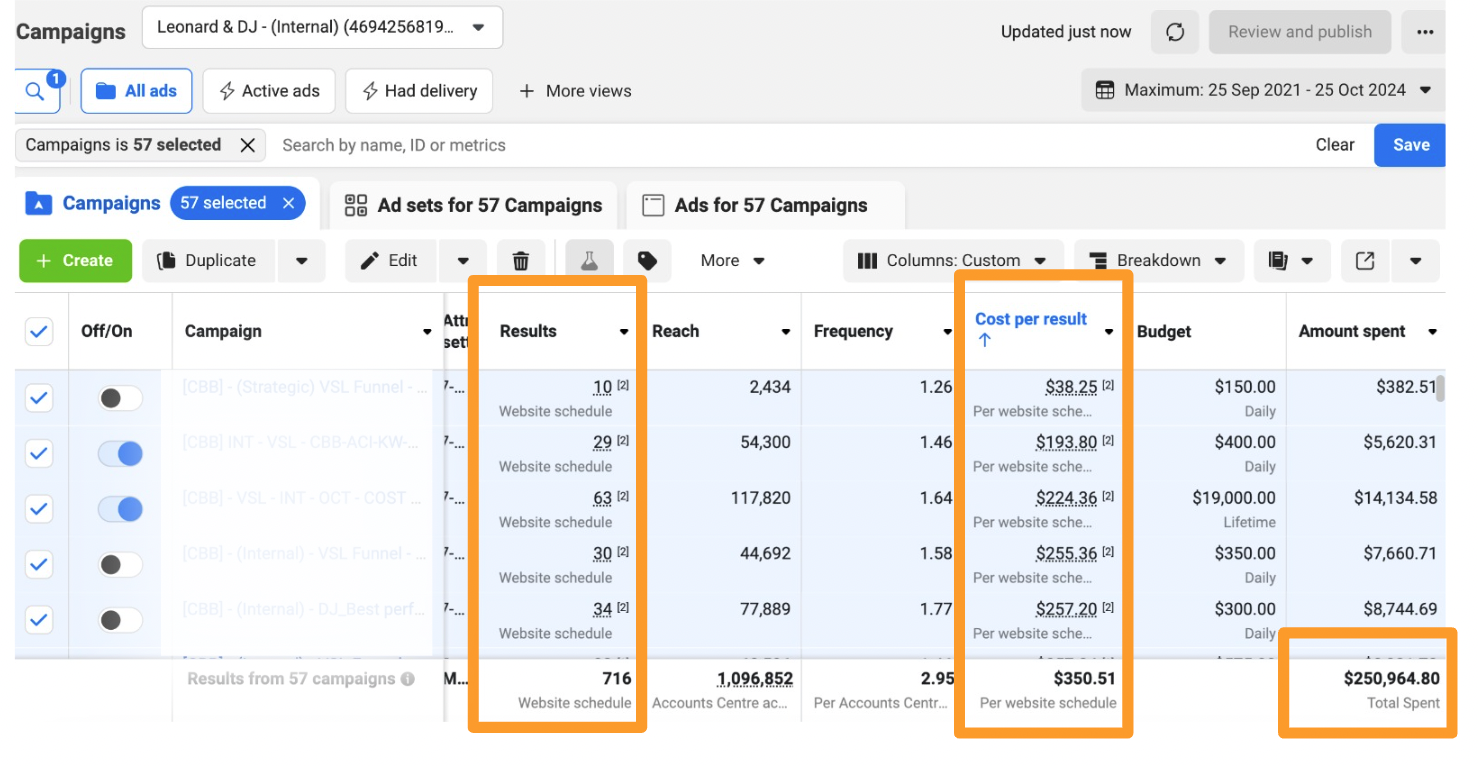Image resolution: width=1478 pixels, height=766 pixels.
Task: Click the table vertical scrollbar
Action: (1441, 389)
